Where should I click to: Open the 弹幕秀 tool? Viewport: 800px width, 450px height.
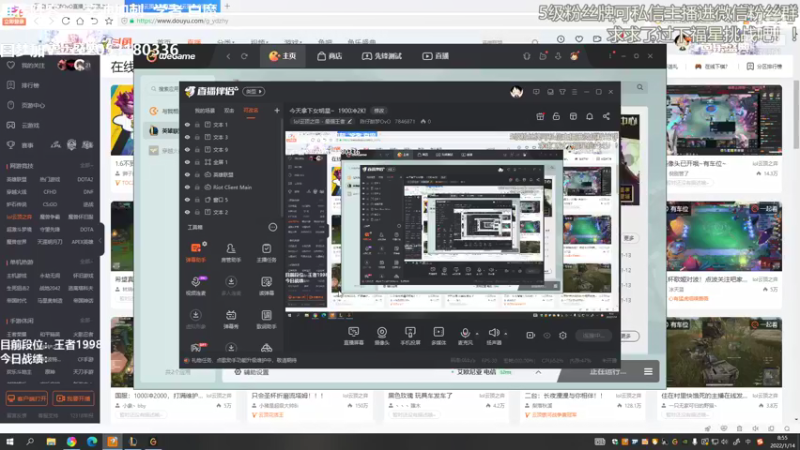pos(231,319)
